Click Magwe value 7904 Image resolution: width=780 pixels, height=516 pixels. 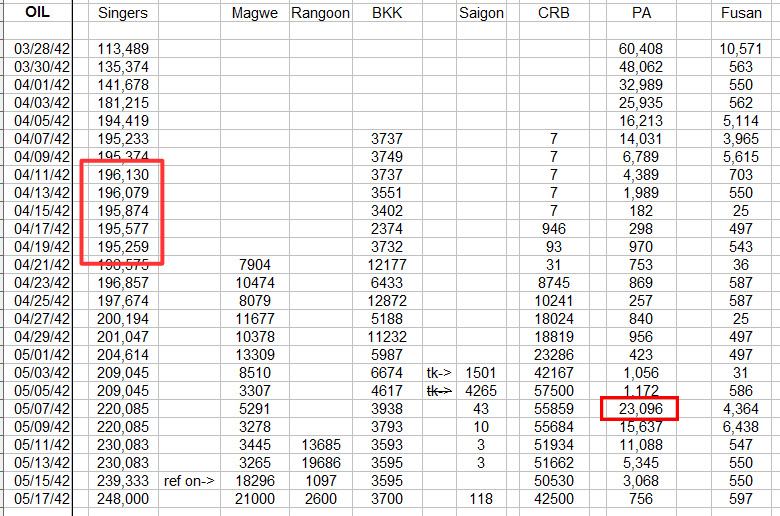[x=255, y=265]
